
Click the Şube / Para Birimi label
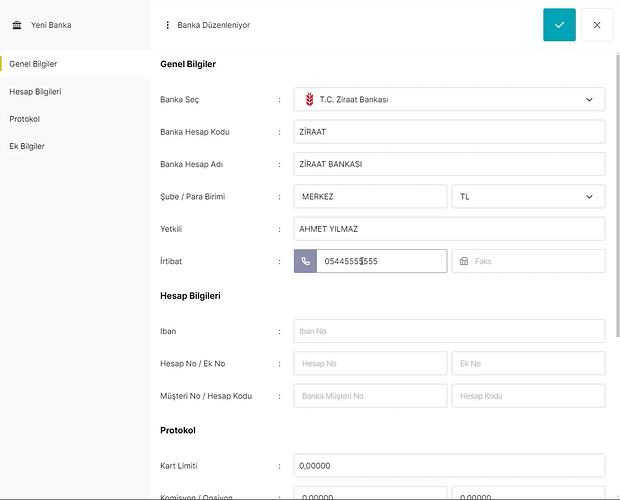click(193, 196)
